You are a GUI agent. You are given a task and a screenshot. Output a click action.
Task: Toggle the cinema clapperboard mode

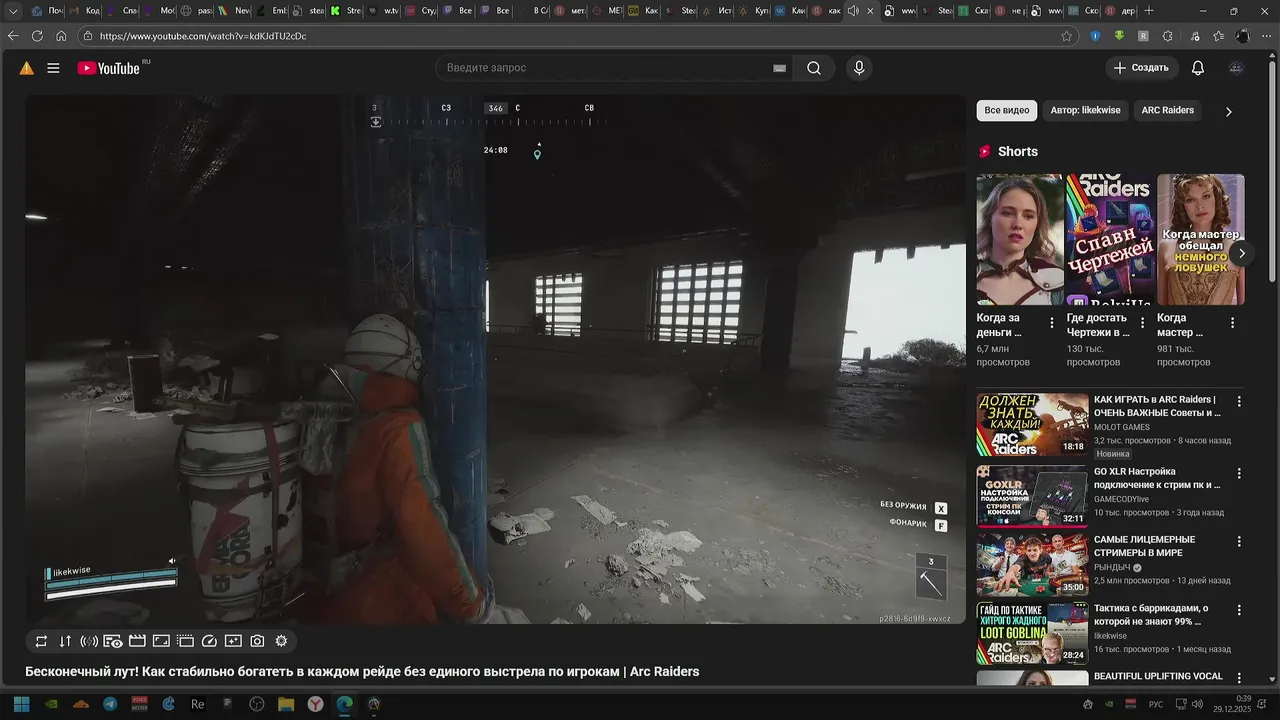pyautogui.click(x=137, y=641)
